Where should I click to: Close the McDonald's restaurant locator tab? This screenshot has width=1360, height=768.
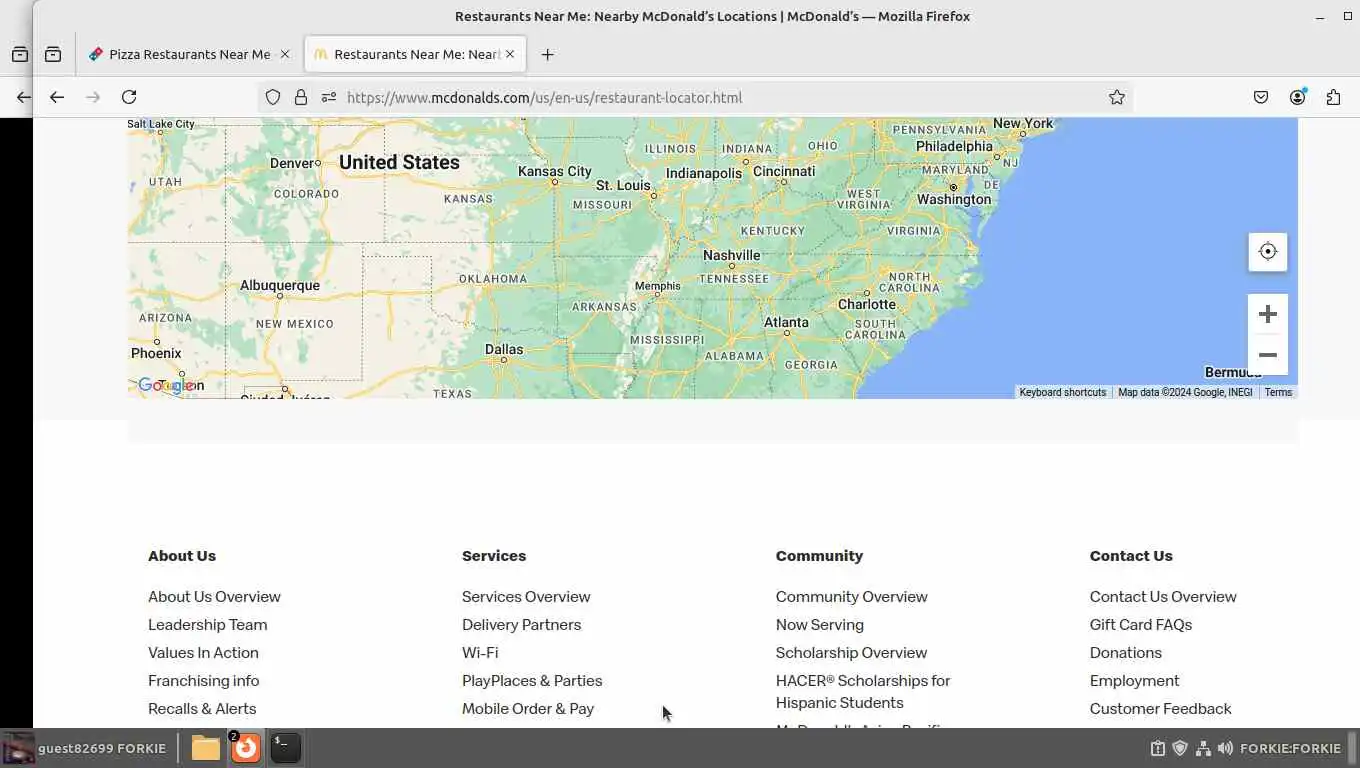pyautogui.click(x=510, y=54)
